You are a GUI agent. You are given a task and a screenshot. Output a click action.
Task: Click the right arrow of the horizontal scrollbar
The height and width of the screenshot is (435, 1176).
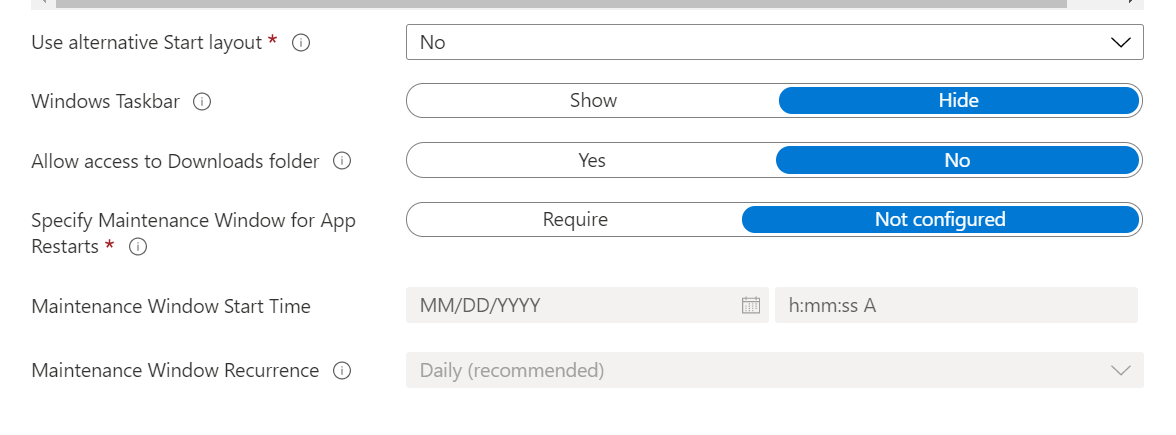click(1135, 3)
